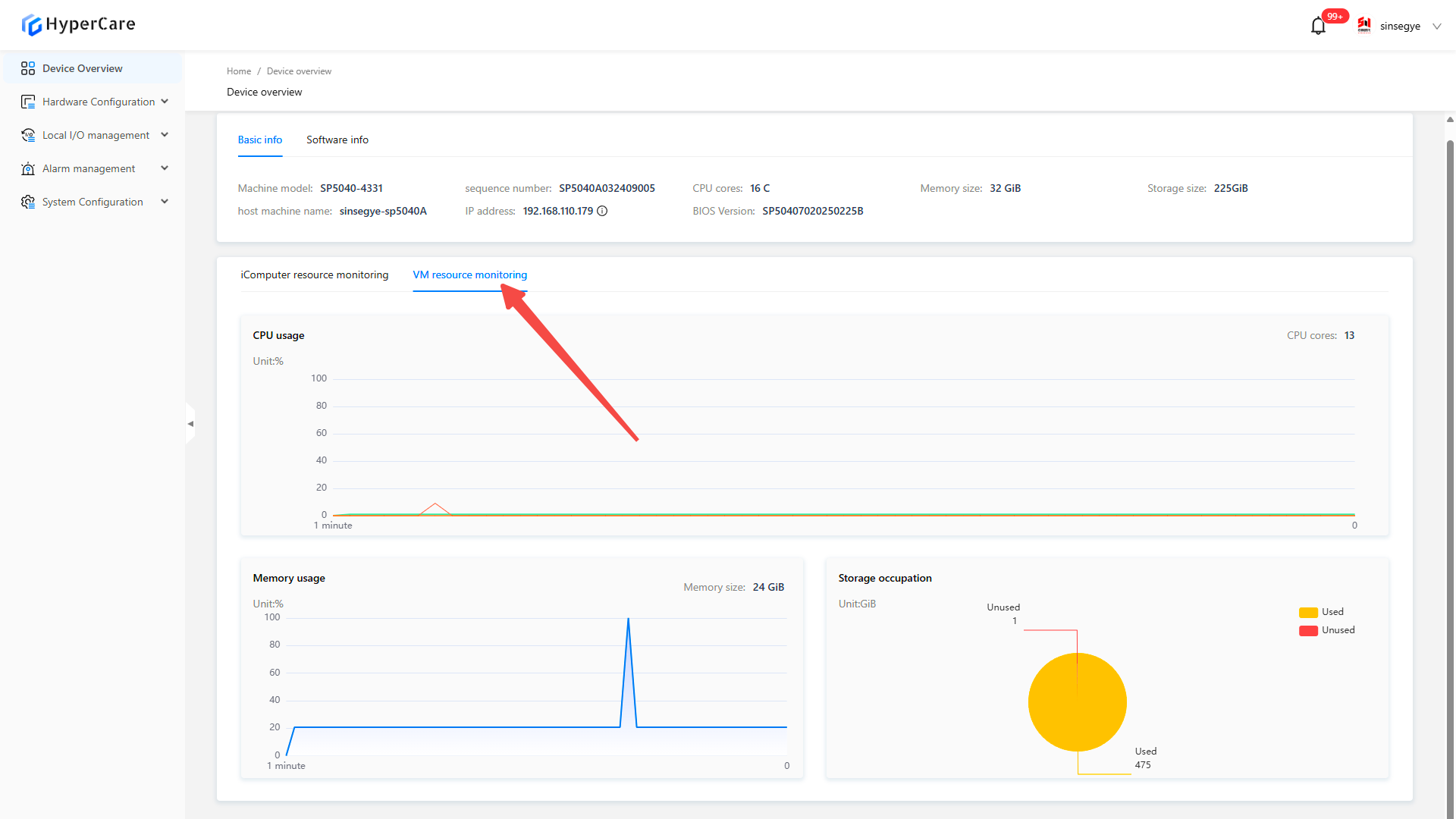1456x819 pixels.
Task: Click the Device overview breadcrumb link
Action: 299,71
